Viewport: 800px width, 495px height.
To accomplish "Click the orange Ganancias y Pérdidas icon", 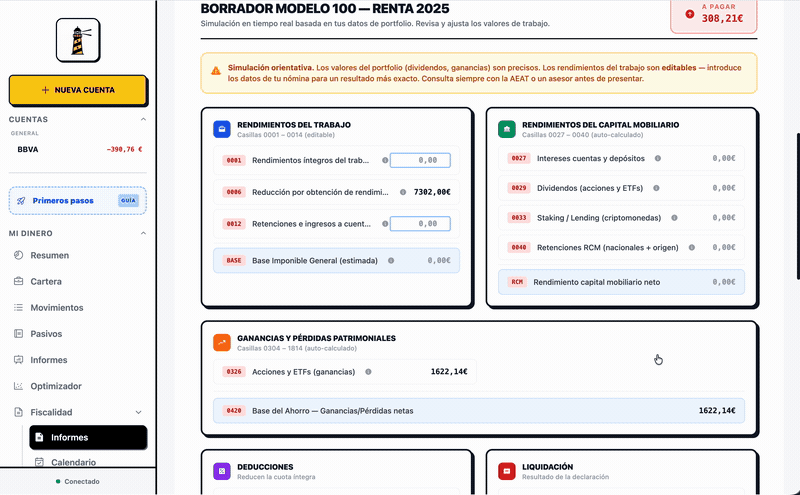I will click(222, 342).
